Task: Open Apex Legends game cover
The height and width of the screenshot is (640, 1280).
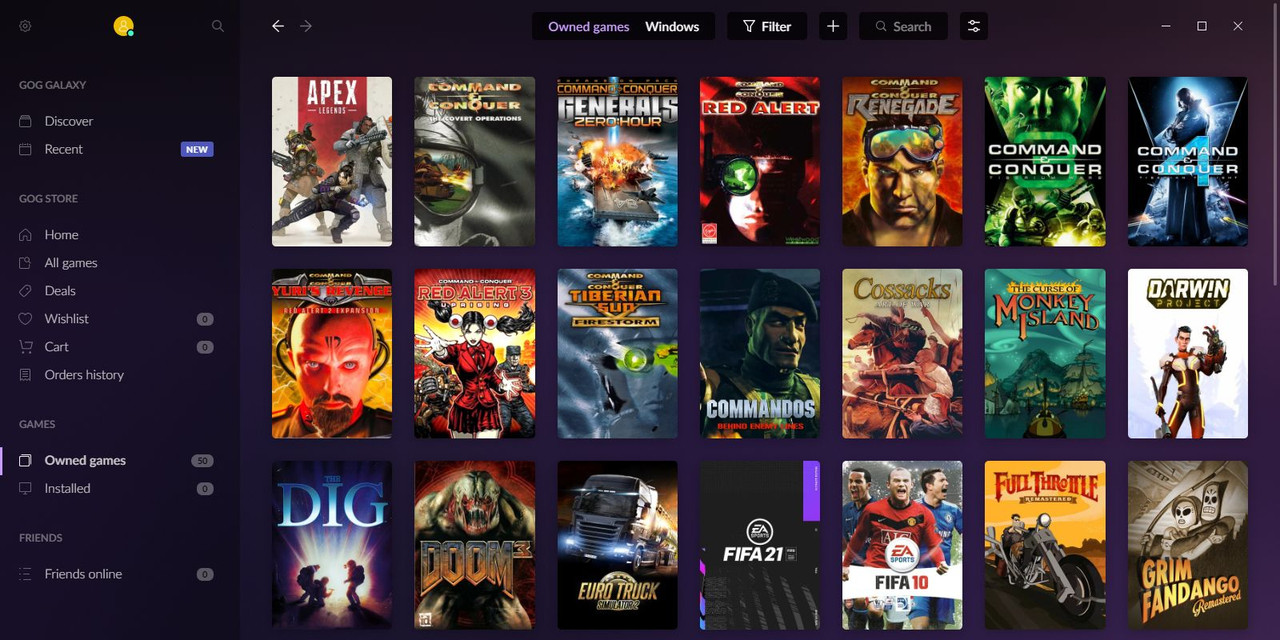Action: [x=332, y=161]
